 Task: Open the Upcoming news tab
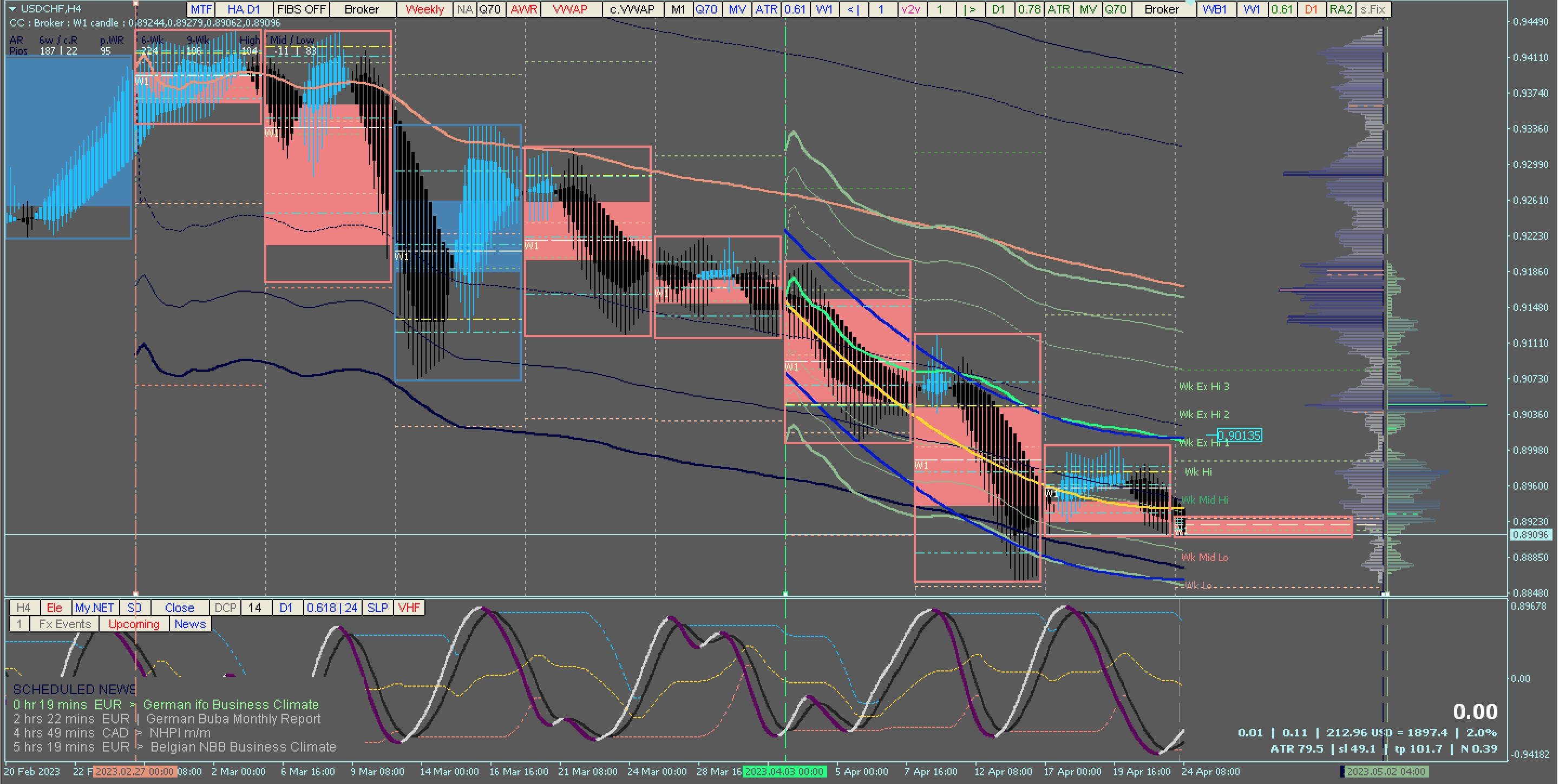tap(134, 624)
